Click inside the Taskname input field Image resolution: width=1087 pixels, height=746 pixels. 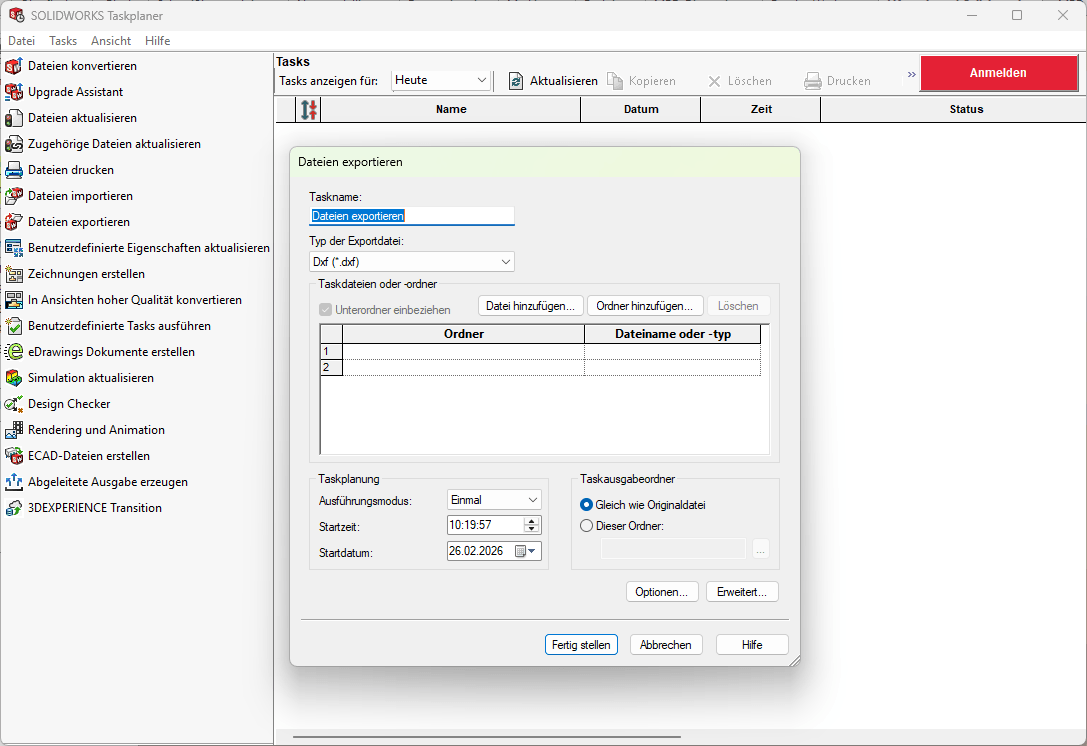412,216
